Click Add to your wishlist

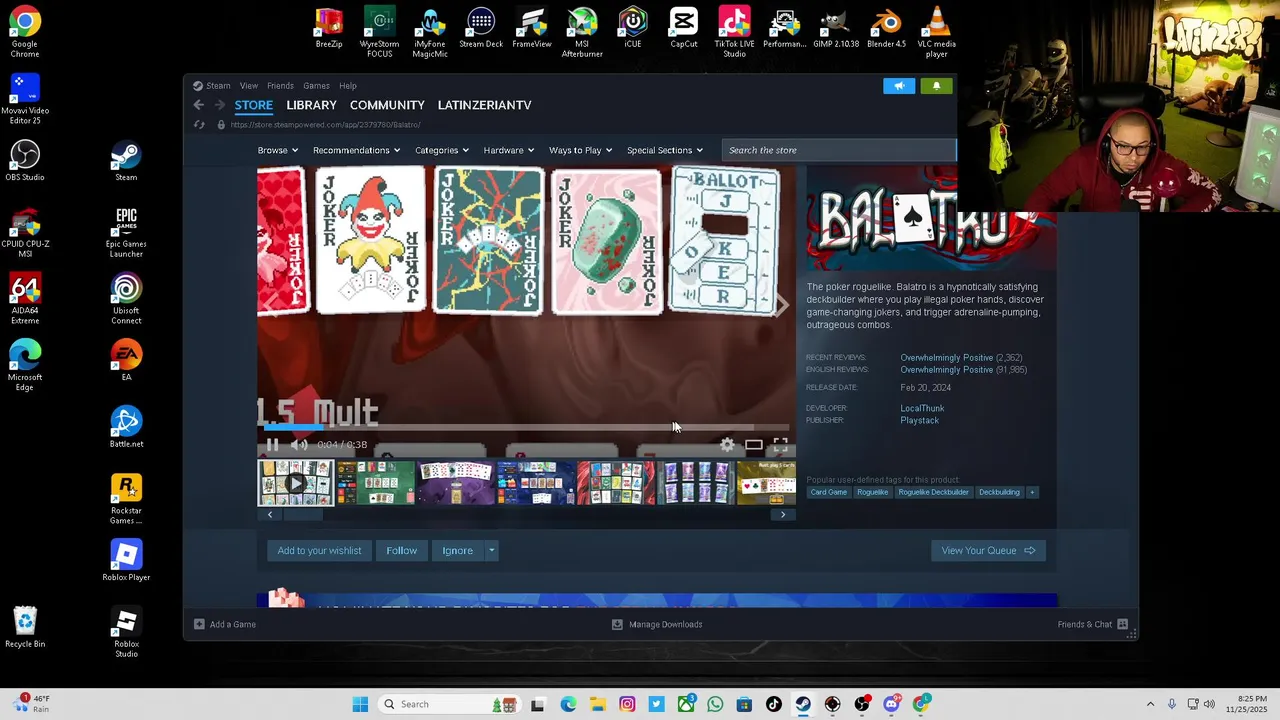tap(319, 550)
